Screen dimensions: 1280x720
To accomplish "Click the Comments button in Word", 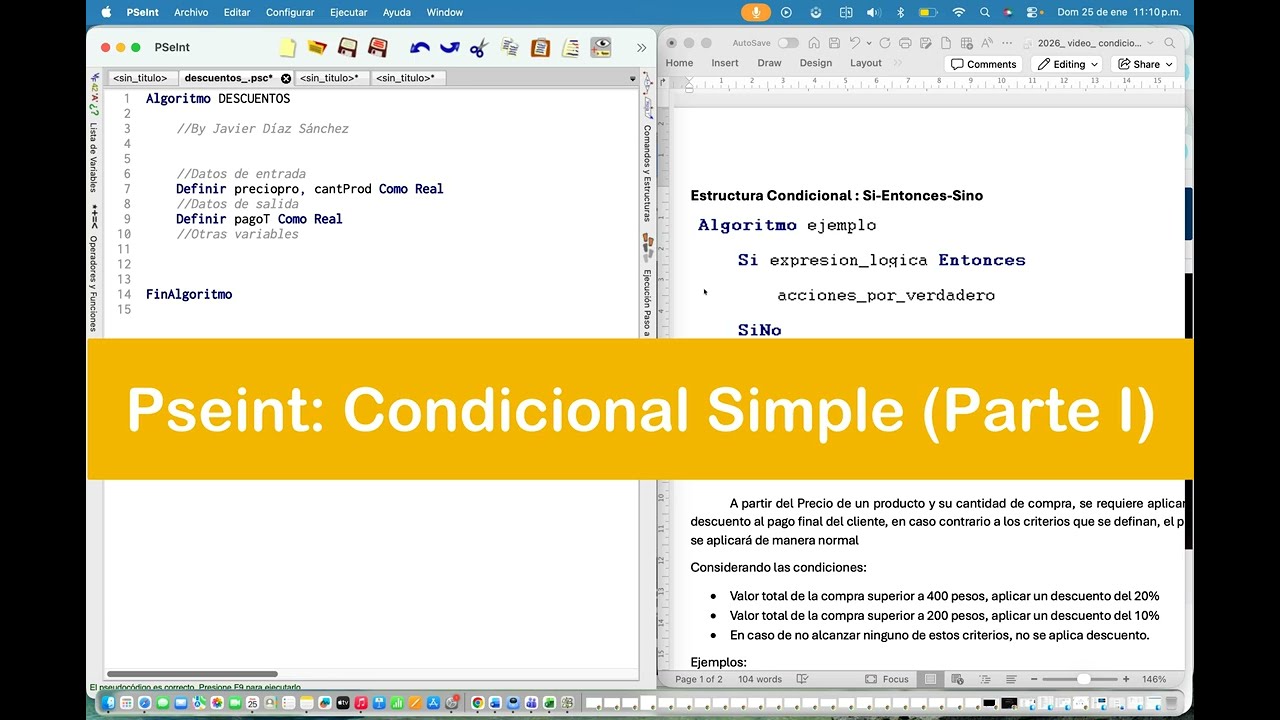I will 983,64.
